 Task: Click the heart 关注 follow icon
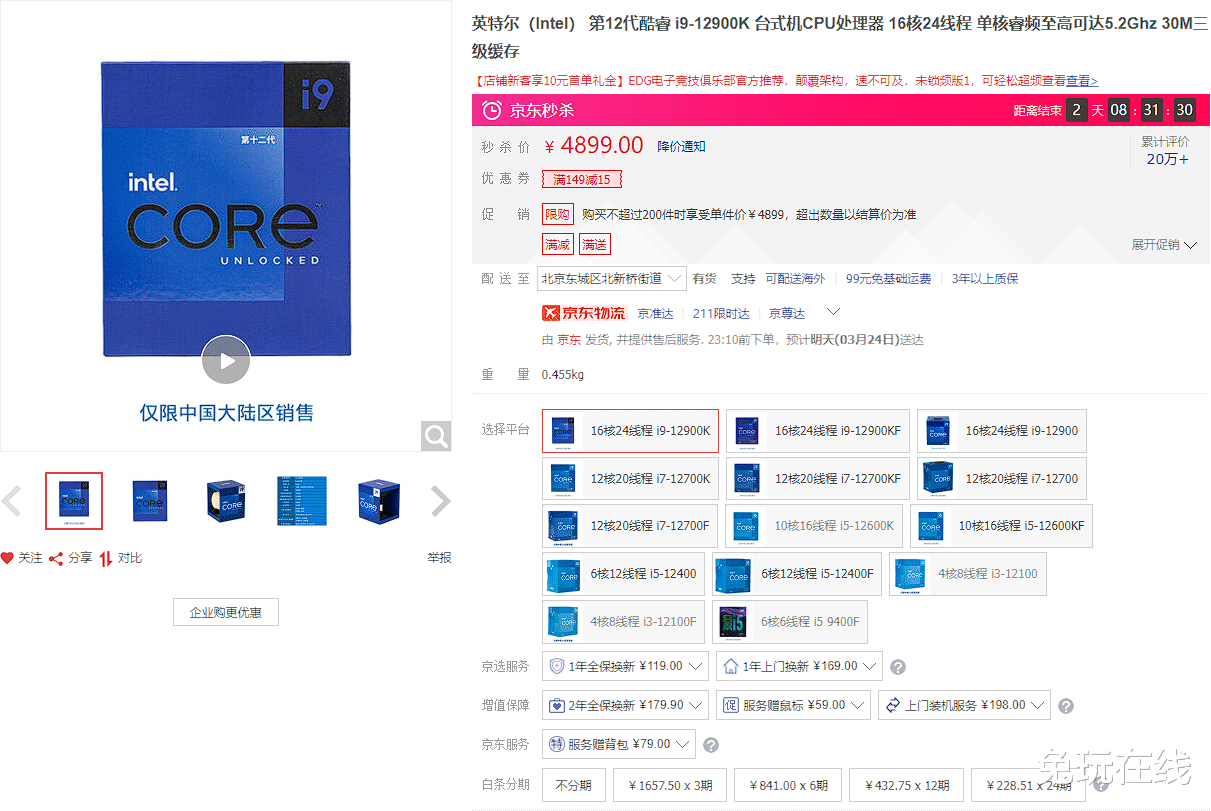click(10, 560)
